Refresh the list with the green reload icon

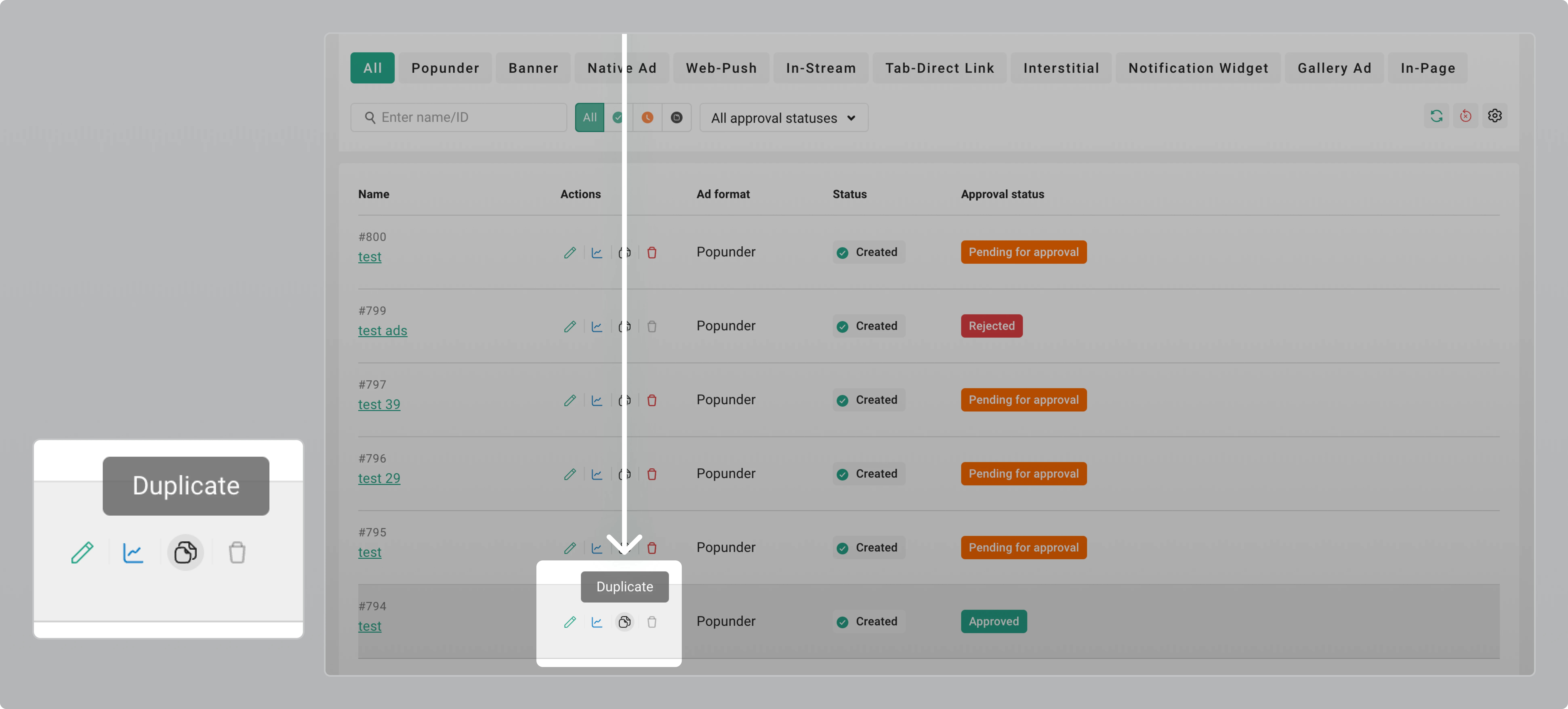1437,116
